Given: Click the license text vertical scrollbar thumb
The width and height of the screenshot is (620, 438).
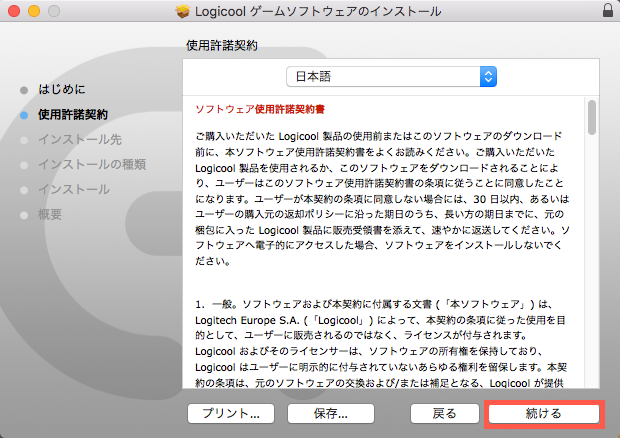Looking at the screenshot, I should pos(592,117).
